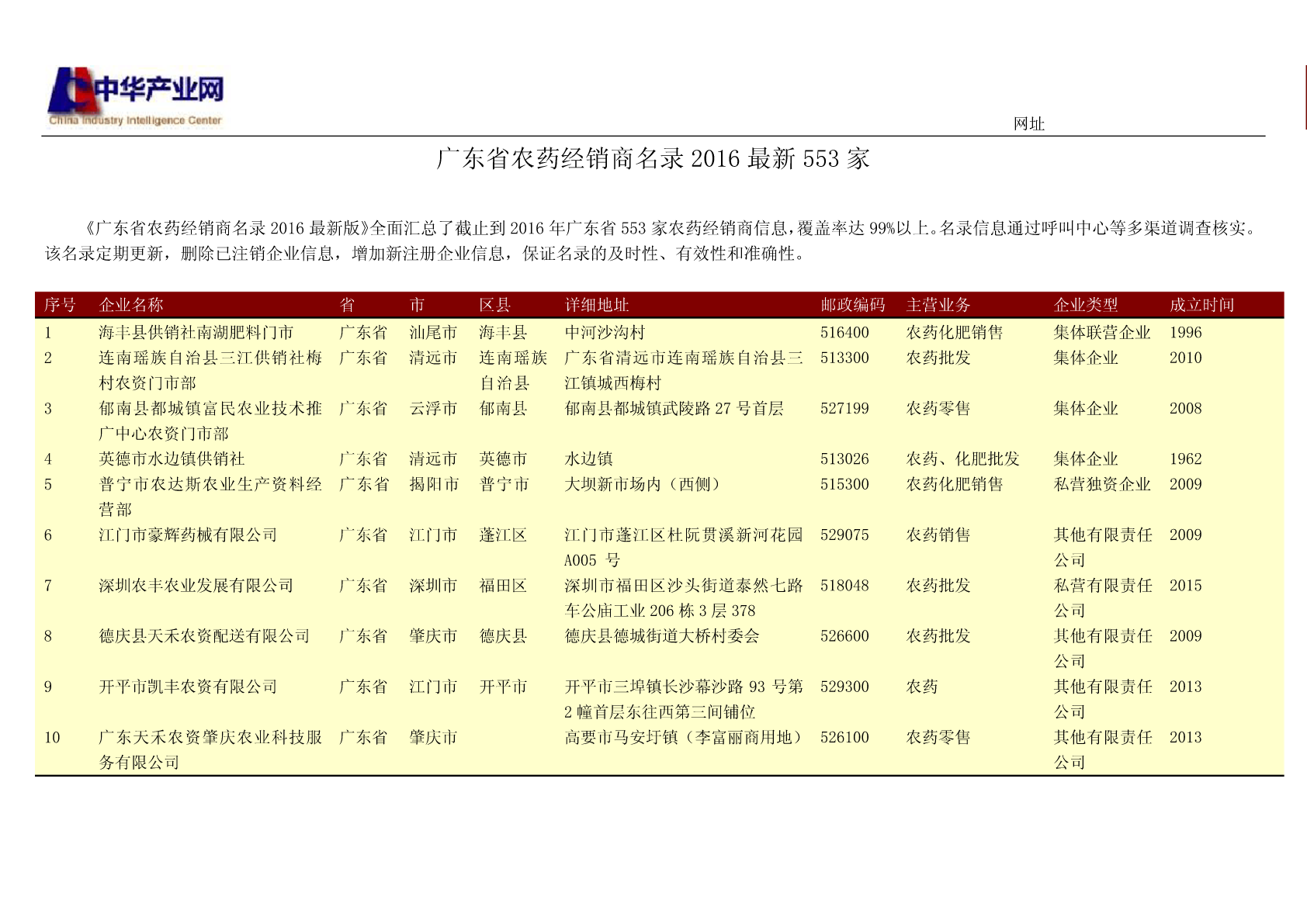This screenshot has width=1307, height=924.
Task: Click postal code 513300
Action: [844, 358]
